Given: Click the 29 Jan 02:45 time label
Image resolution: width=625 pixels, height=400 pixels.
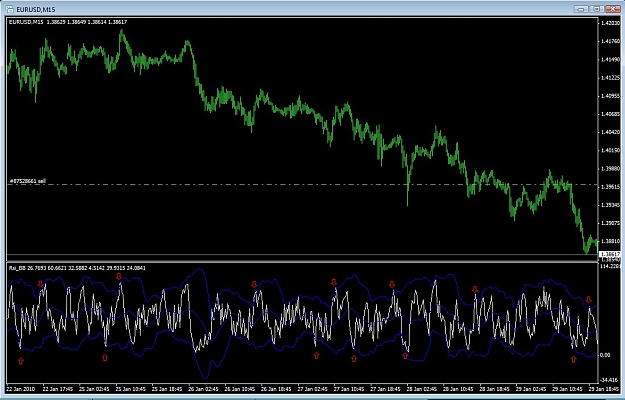Looking at the screenshot, I should tap(531, 389).
